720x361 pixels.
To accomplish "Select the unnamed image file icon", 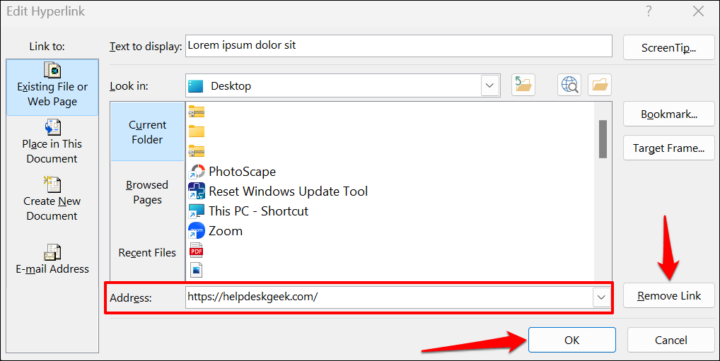I will [x=197, y=270].
